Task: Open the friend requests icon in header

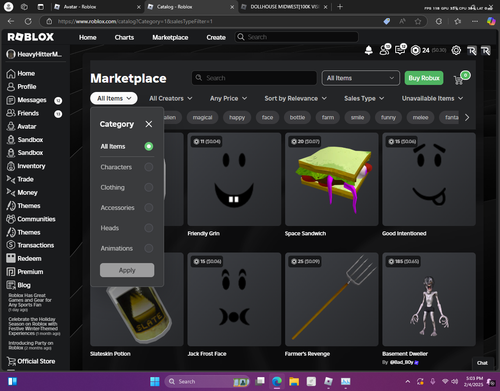Action: (x=385, y=50)
